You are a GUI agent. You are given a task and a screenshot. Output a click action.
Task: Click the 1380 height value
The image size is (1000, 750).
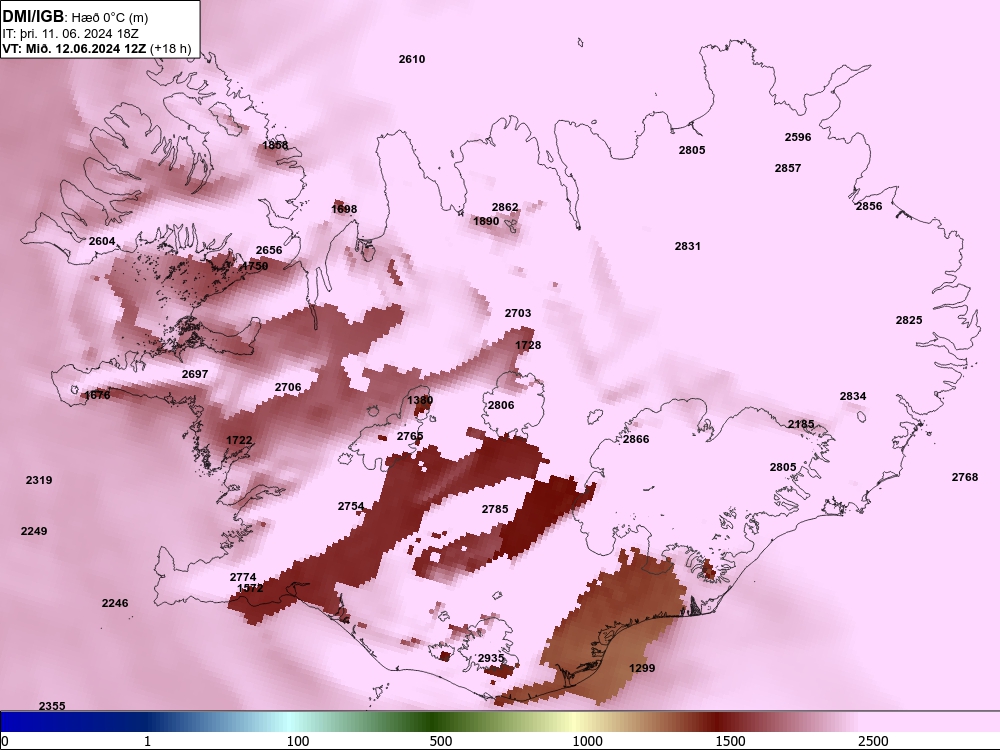pos(420,401)
